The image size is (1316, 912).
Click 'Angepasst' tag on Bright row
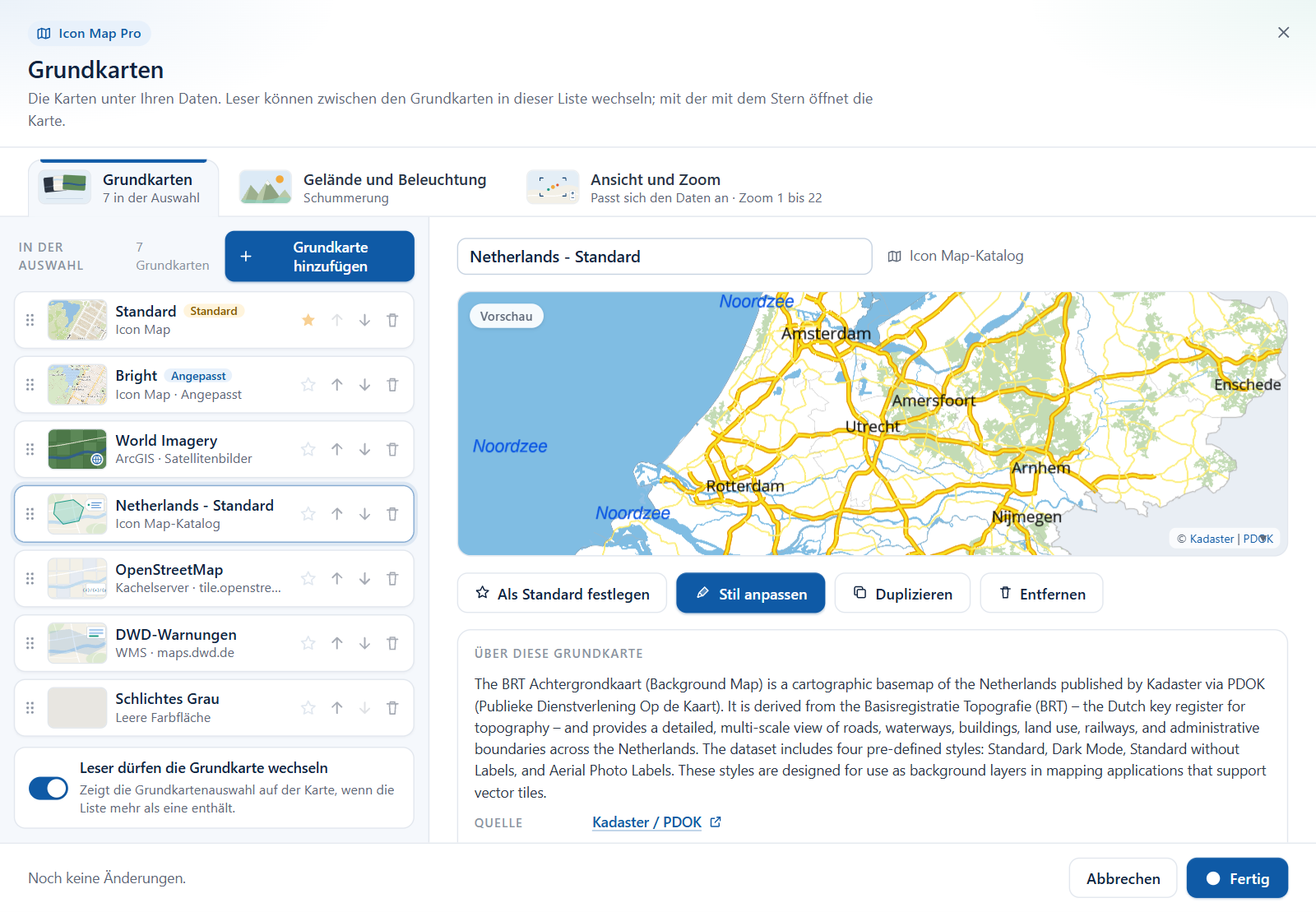[198, 376]
